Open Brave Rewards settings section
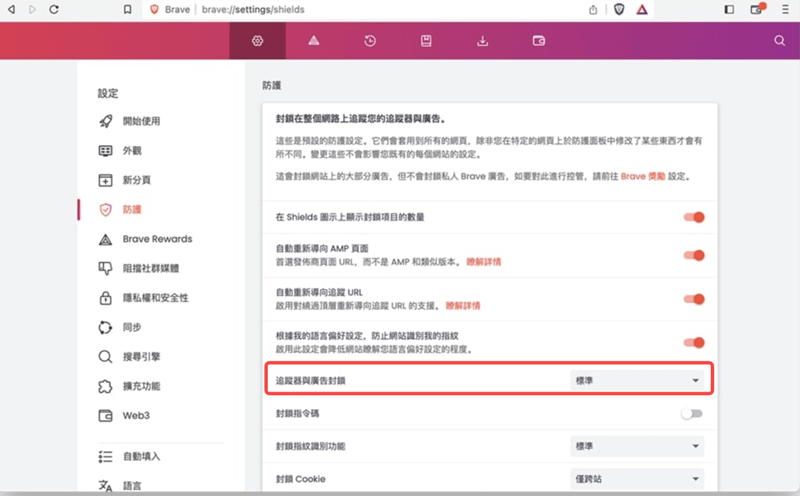This screenshot has width=800, height=496. pos(157,239)
